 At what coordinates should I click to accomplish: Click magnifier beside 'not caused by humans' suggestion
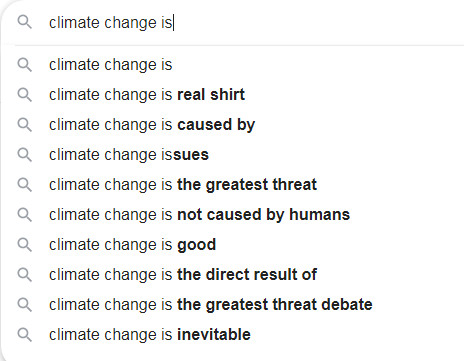tap(24, 215)
